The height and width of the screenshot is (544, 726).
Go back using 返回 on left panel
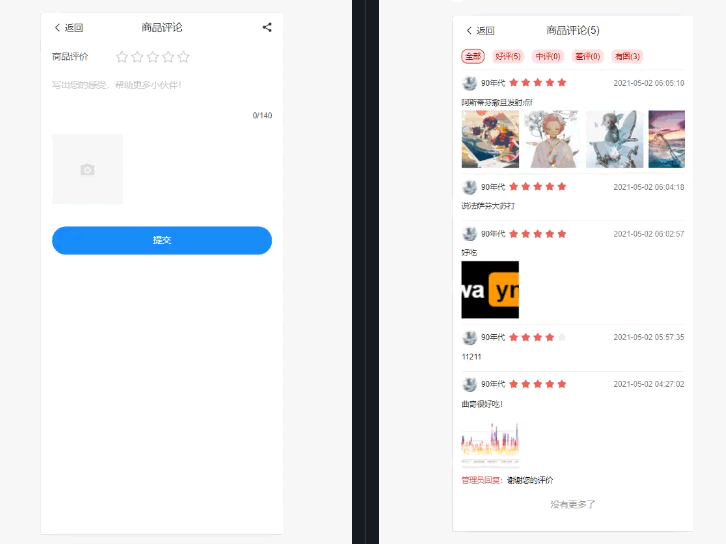pos(69,28)
